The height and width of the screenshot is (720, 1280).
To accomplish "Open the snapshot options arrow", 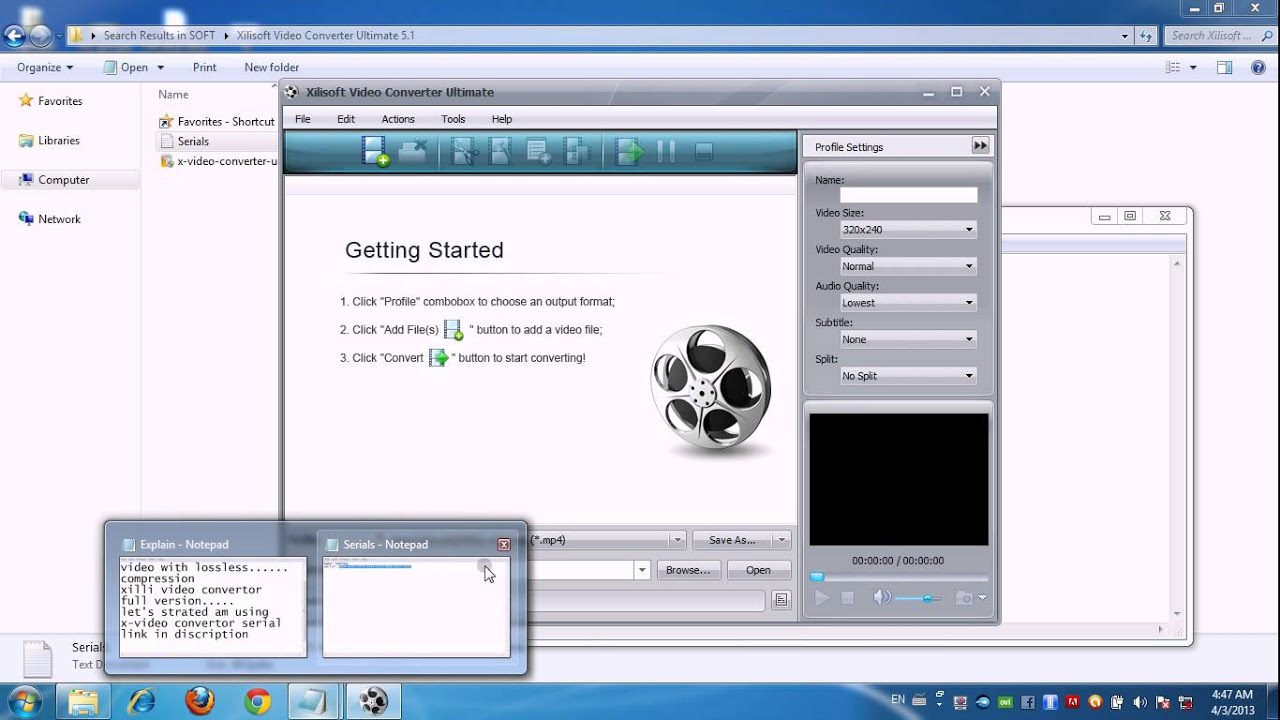I will point(982,598).
